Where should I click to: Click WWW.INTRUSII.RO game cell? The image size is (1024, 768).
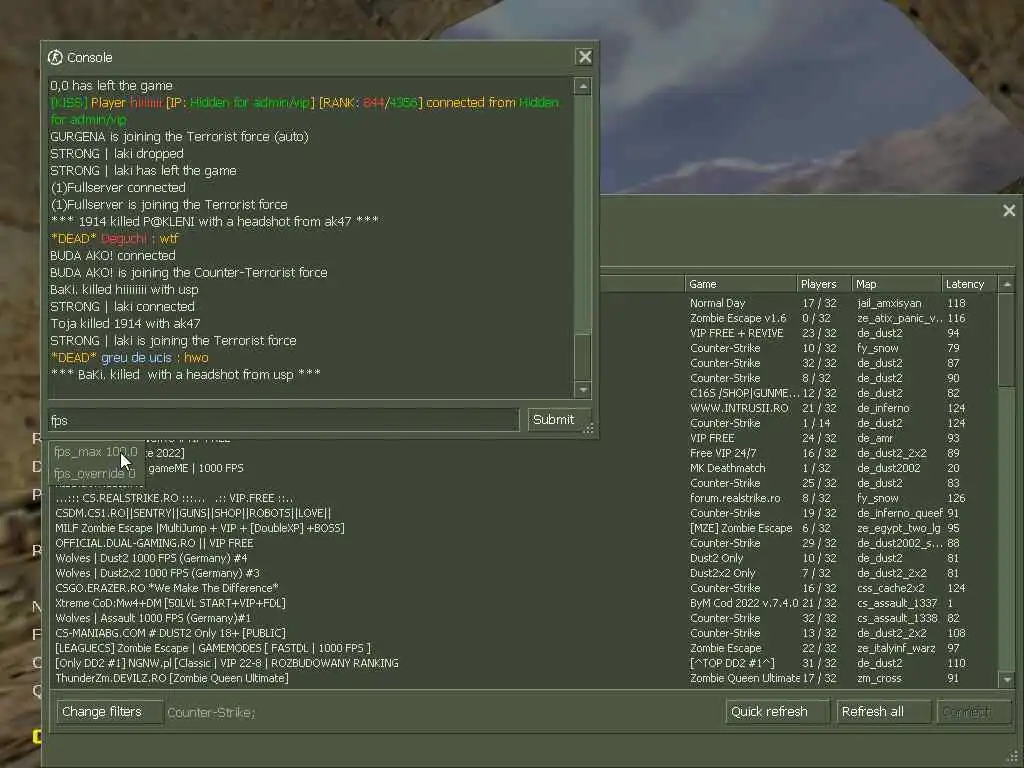tap(739, 408)
